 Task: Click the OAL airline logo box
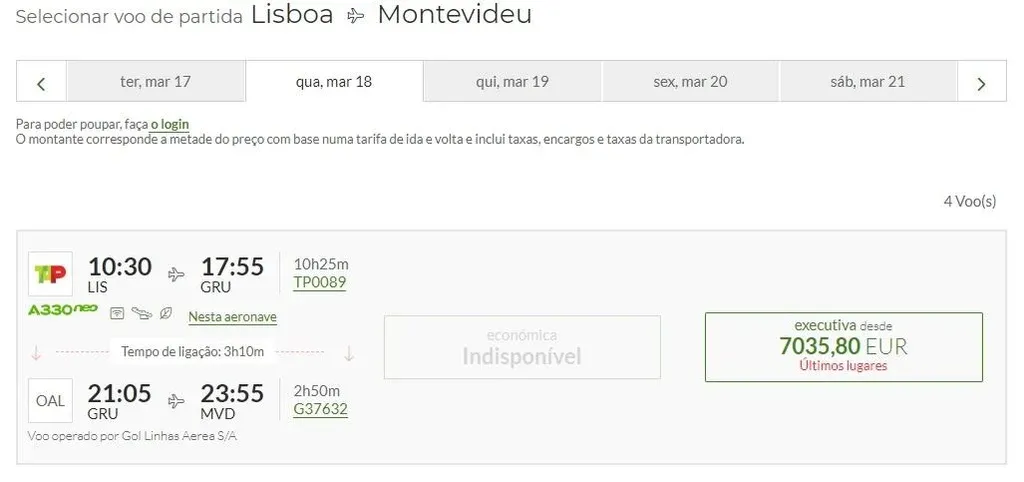[50, 400]
